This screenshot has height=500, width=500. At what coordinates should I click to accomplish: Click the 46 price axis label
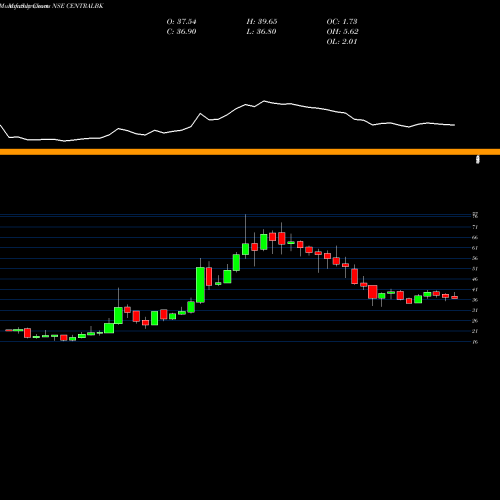[x=475, y=279]
